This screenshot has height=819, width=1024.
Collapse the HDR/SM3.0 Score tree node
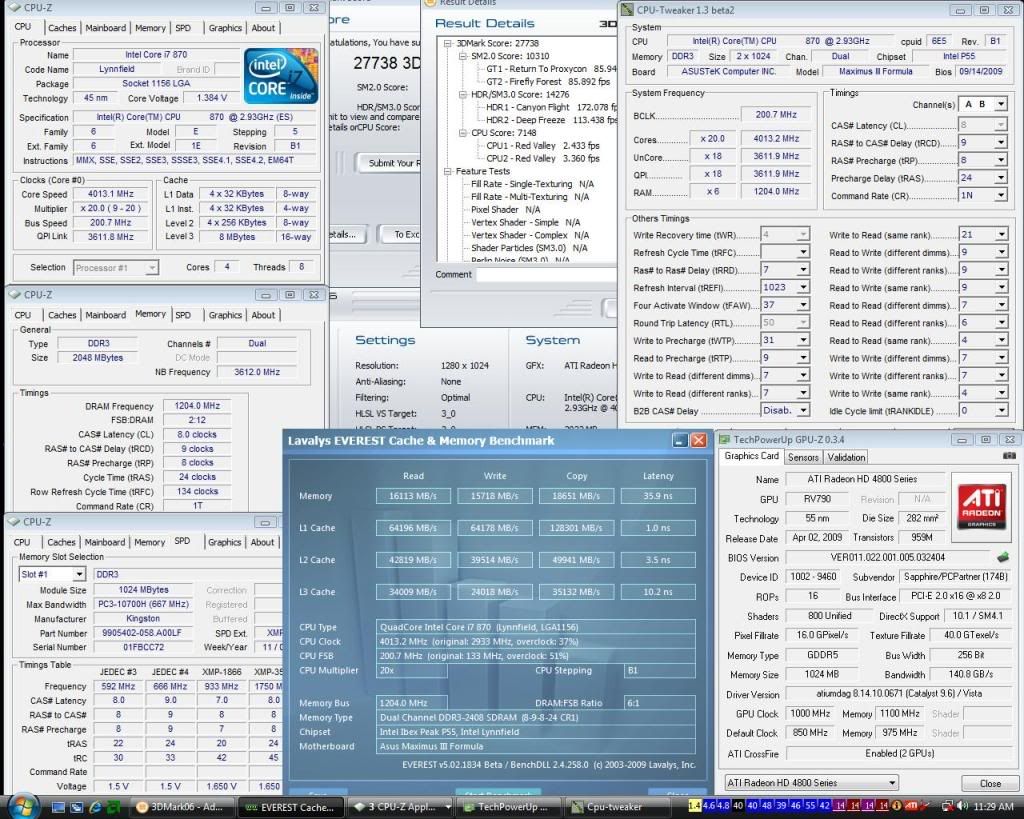tap(462, 95)
